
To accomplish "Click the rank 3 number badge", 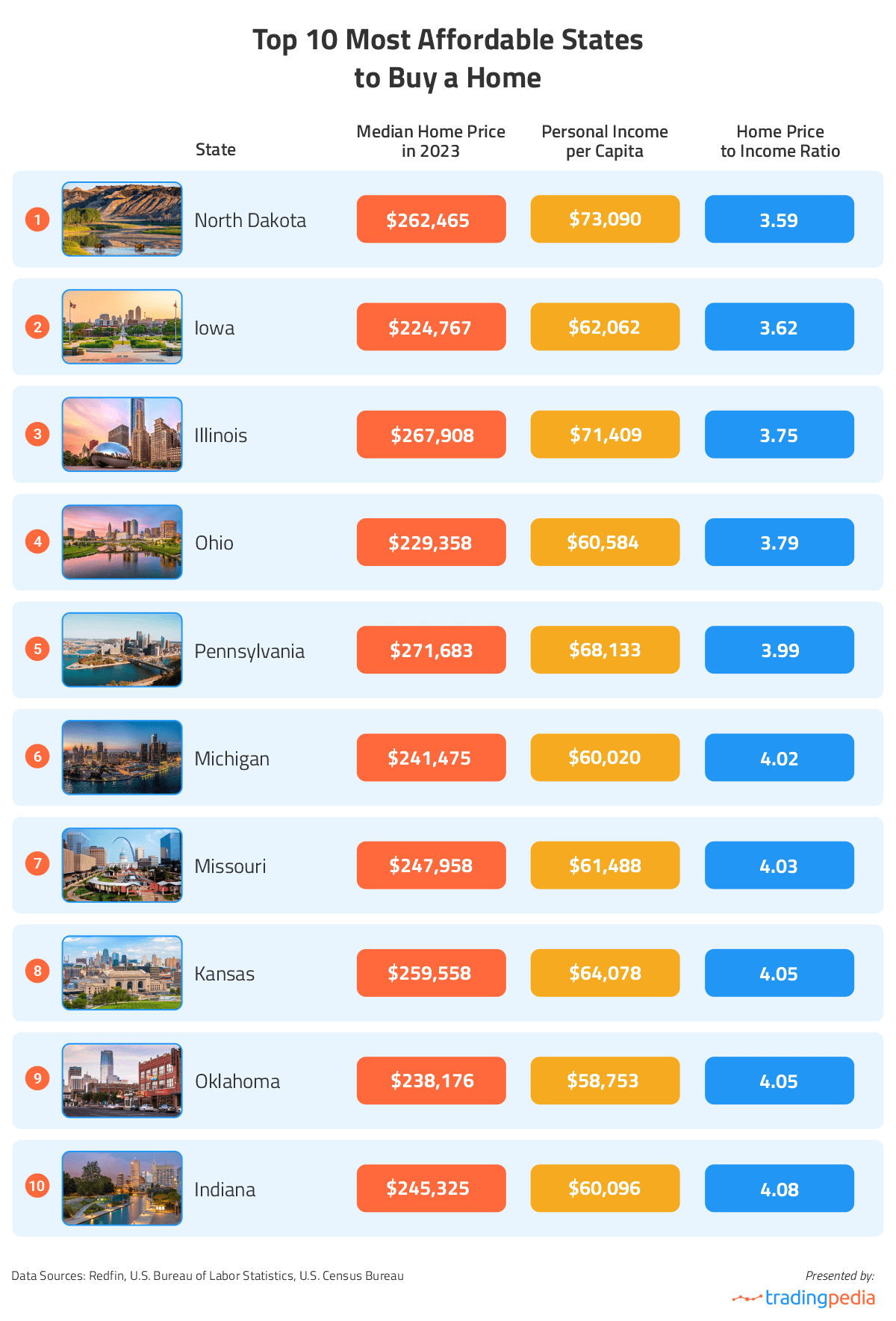I will [x=37, y=434].
